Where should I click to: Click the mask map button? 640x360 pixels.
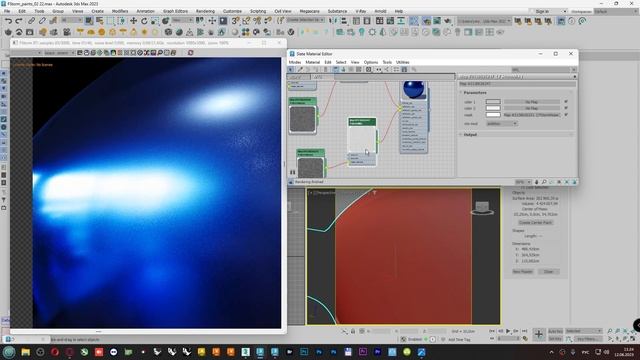click(x=531, y=115)
